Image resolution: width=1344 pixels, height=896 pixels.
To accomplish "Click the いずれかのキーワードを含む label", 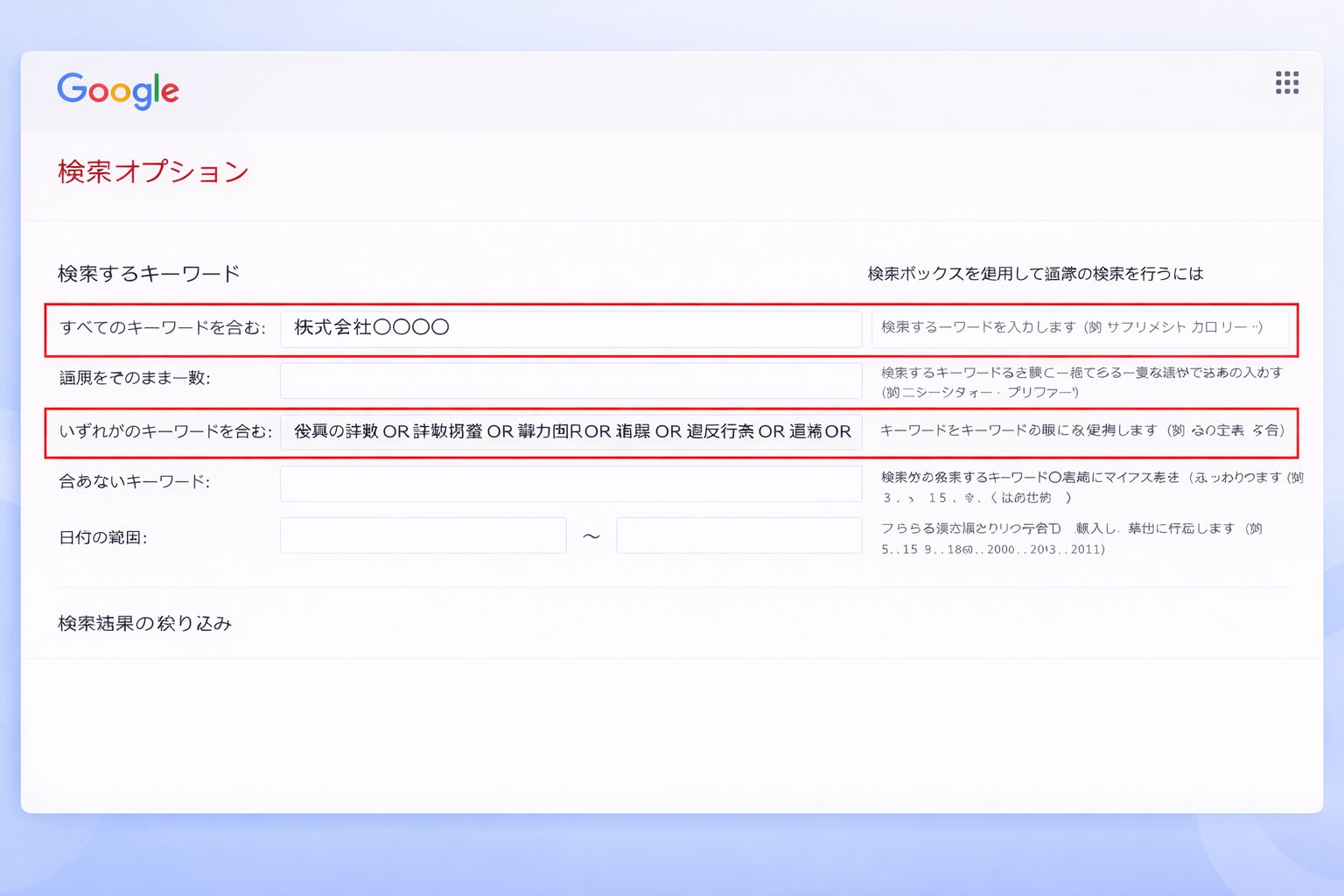I will pyautogui.click(x=165, y=431).
